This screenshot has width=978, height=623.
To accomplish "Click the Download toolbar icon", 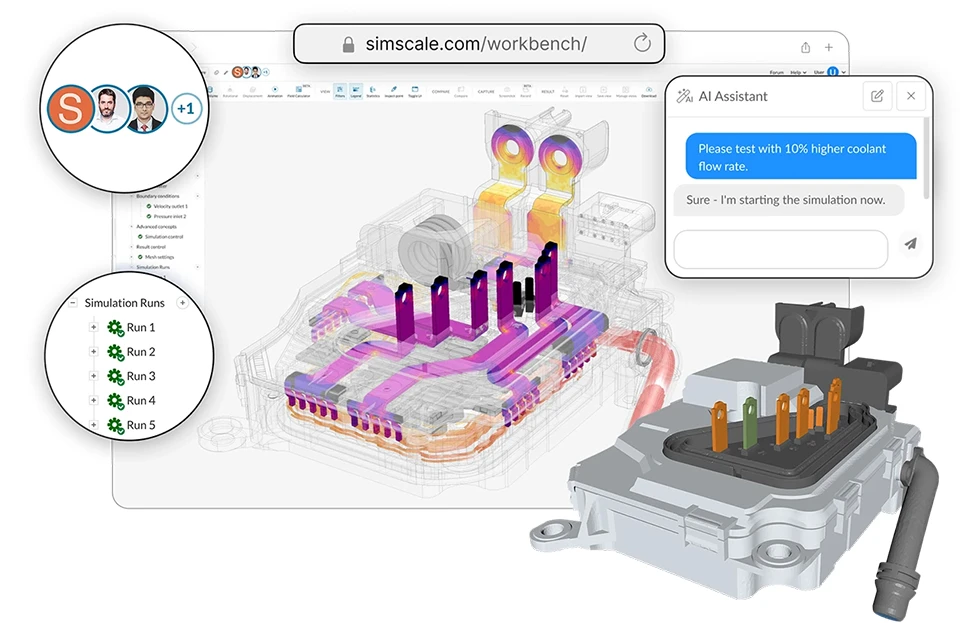I will click(x=649, y=91).
